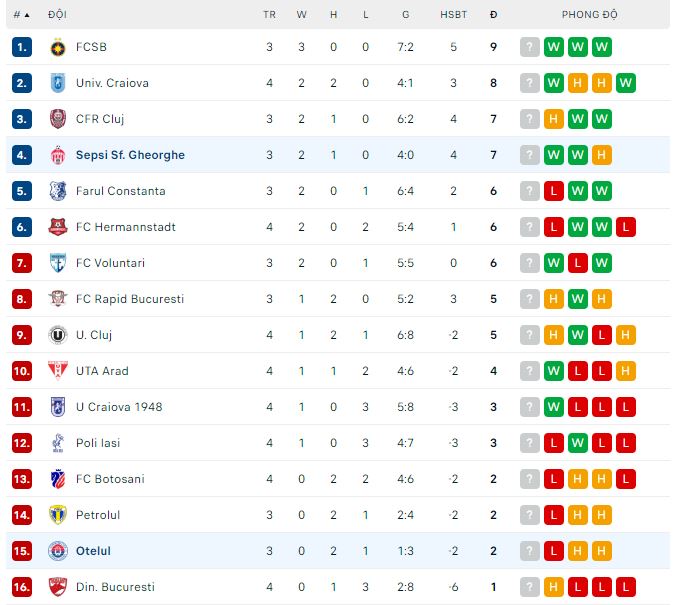Click the TR matches played header
This screenshot has width=677, height=605.
[x=269, y=15]
